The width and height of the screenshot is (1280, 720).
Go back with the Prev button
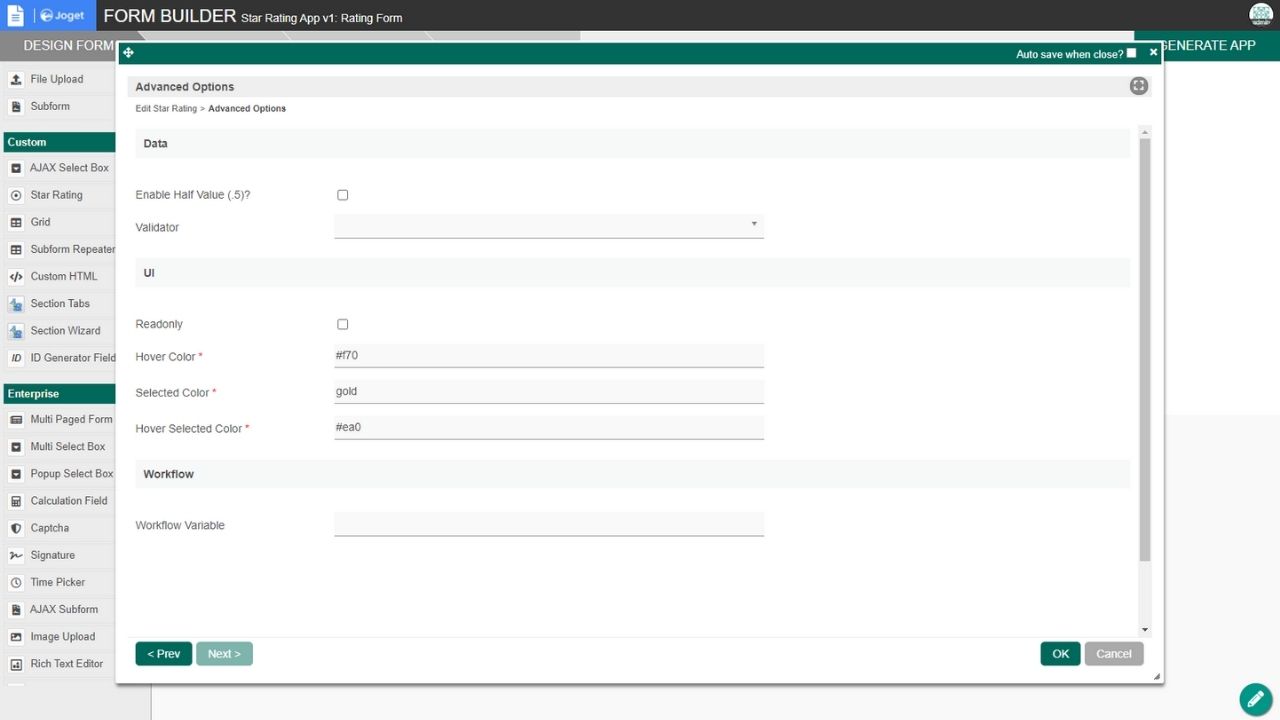[x=163, y=654]
